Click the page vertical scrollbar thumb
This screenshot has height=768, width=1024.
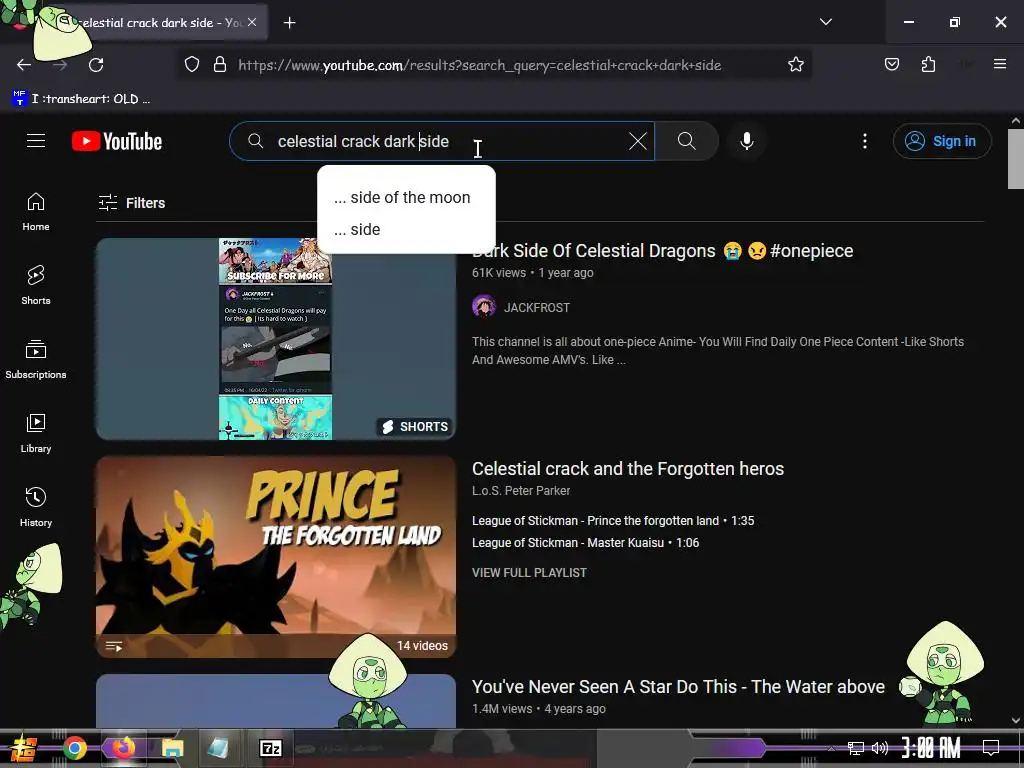coord(1016,159)
